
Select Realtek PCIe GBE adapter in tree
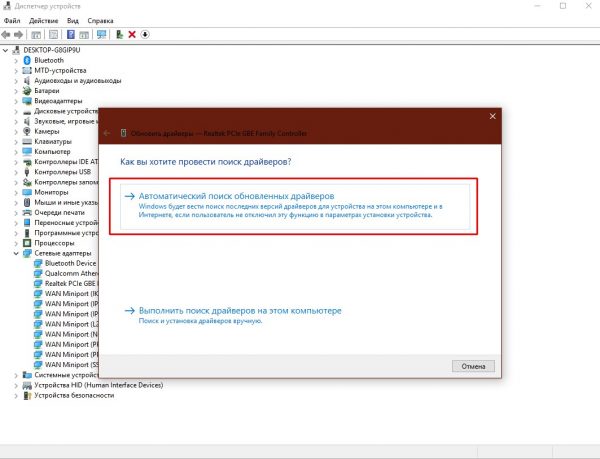72,284
